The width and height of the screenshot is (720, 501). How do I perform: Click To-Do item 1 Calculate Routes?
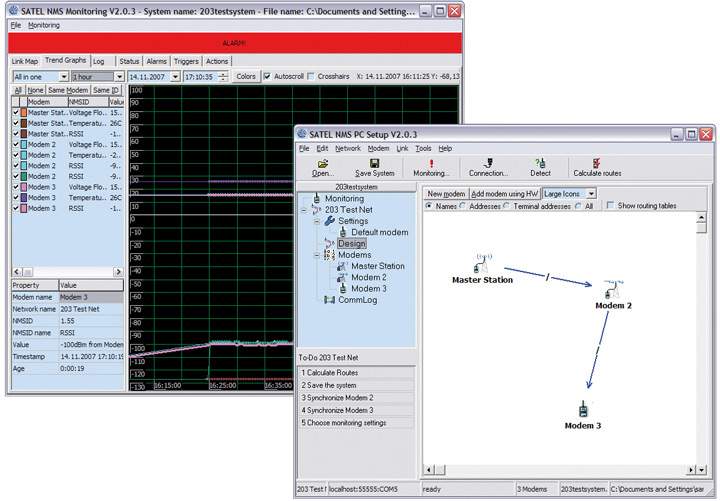pyautogui.click(x=356, y=373)
